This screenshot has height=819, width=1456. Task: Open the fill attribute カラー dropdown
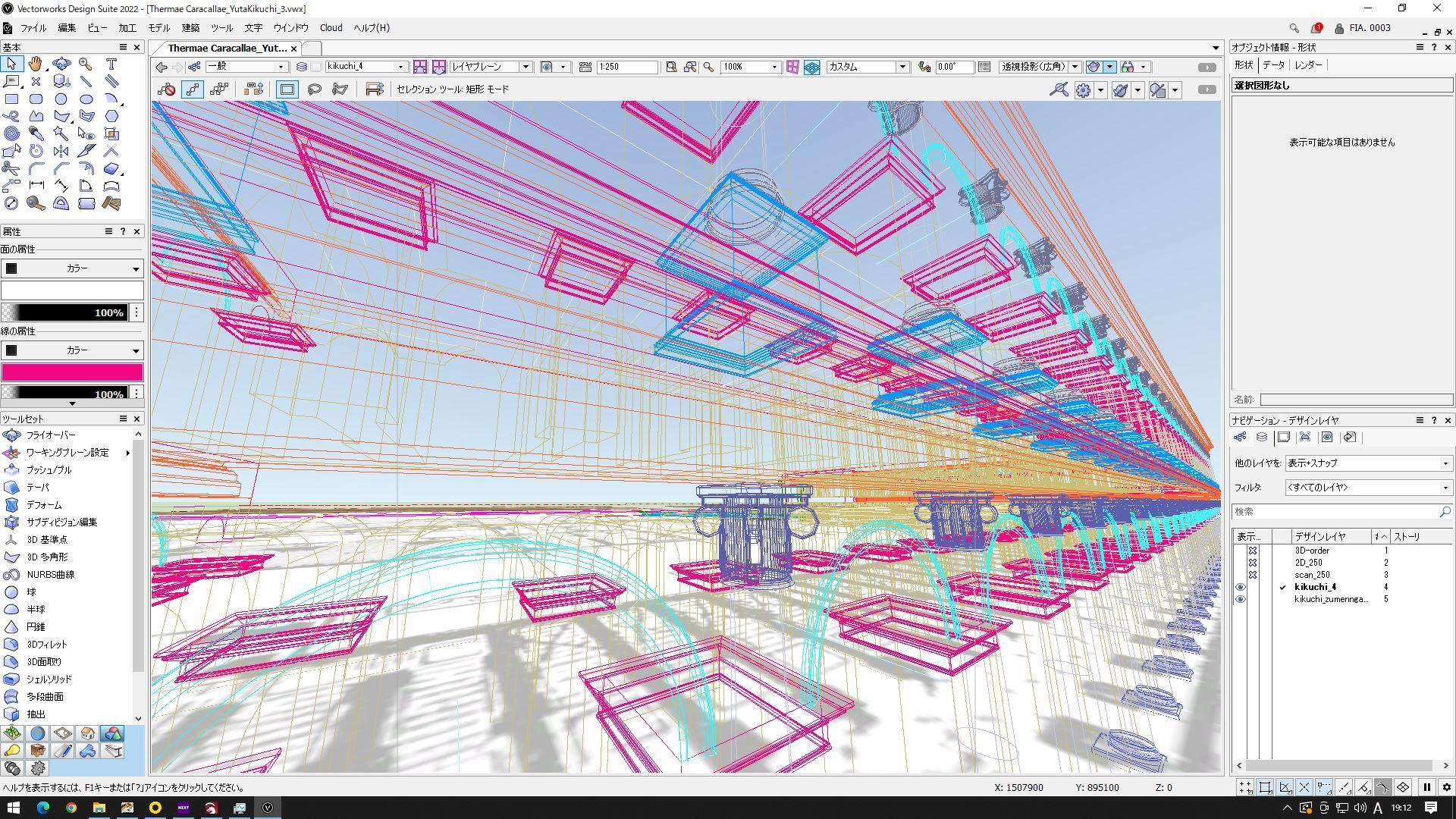point(72,268)
